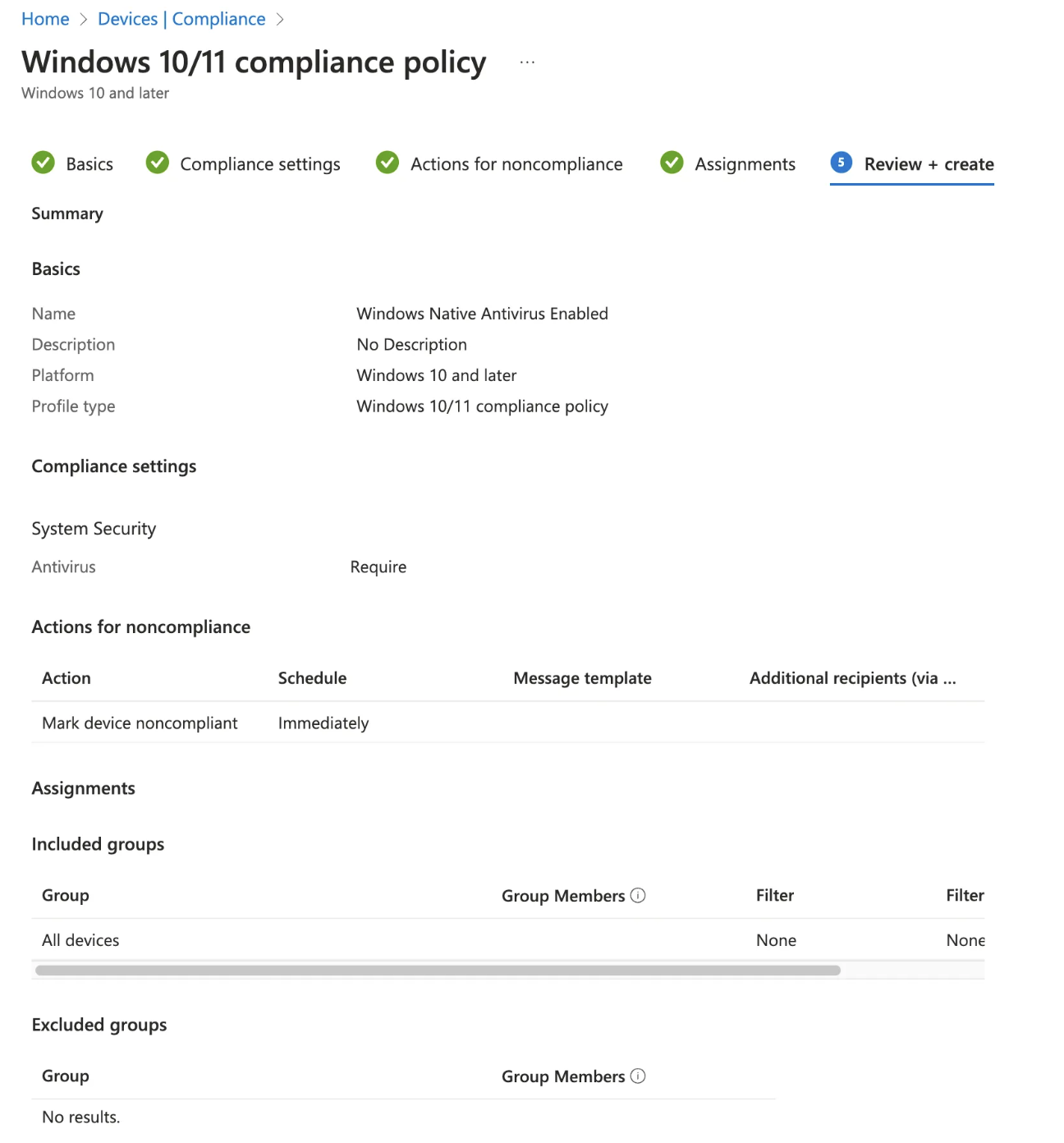The image size is (1064, 1143).
Task: Click the Group header under Excluded groups
Action: tap(66, 1076)
